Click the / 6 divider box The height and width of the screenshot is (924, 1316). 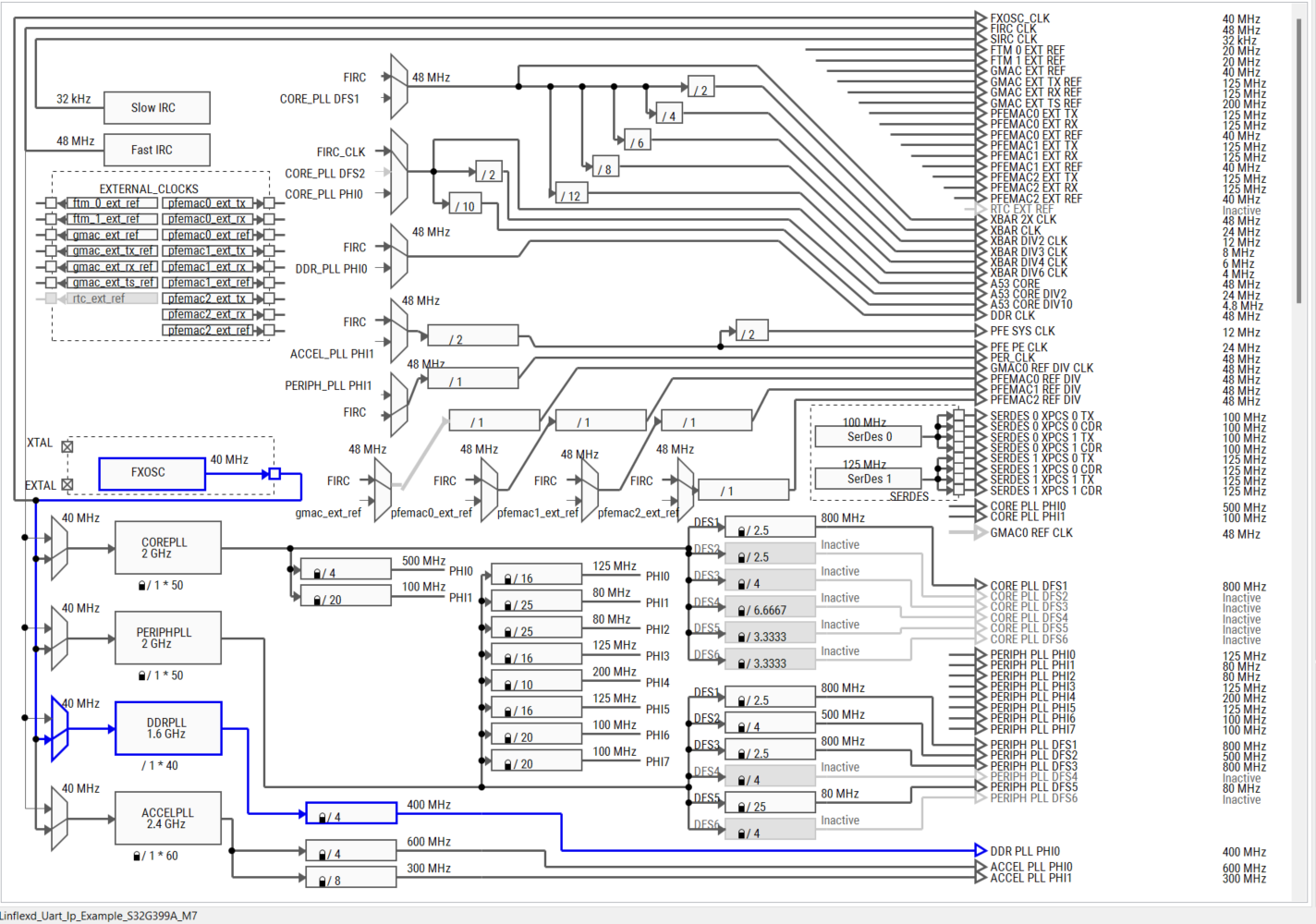(637, 141)
